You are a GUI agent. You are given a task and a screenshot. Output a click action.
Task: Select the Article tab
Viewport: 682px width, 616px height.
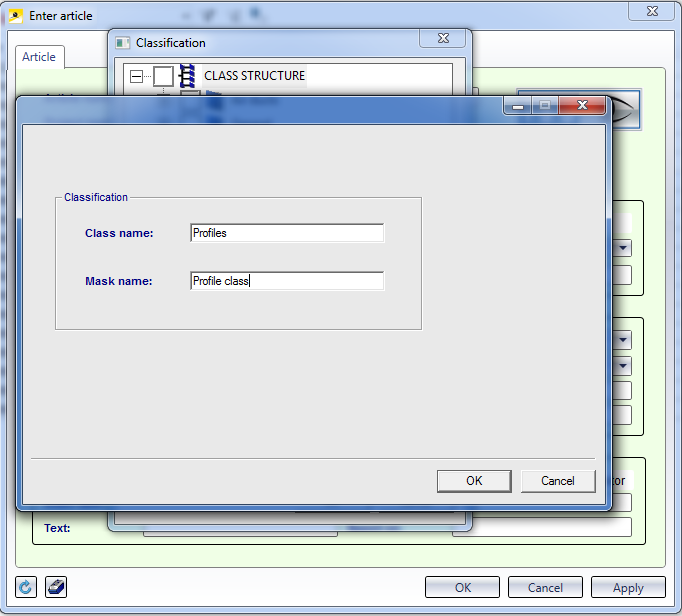[x=39, y=57]
